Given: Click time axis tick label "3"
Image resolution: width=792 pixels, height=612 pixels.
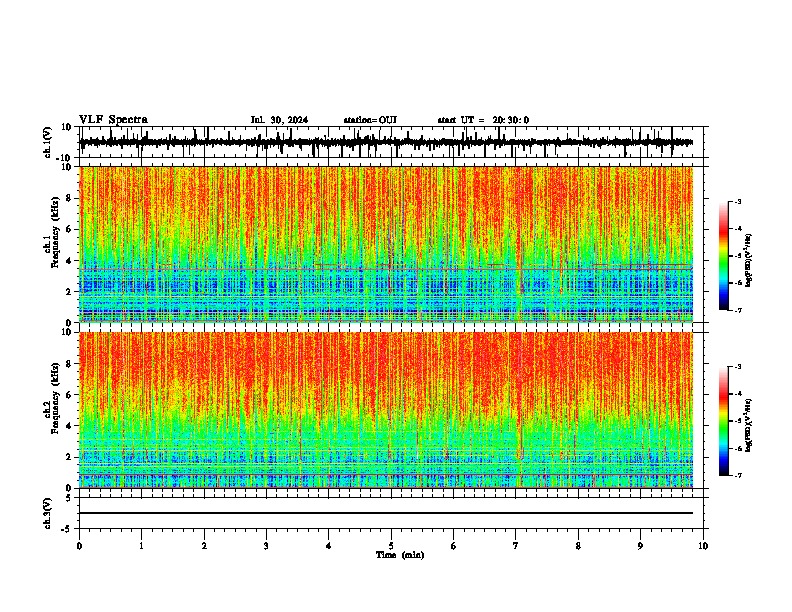Looking at the screenshot, I should (x=266, y=546).
